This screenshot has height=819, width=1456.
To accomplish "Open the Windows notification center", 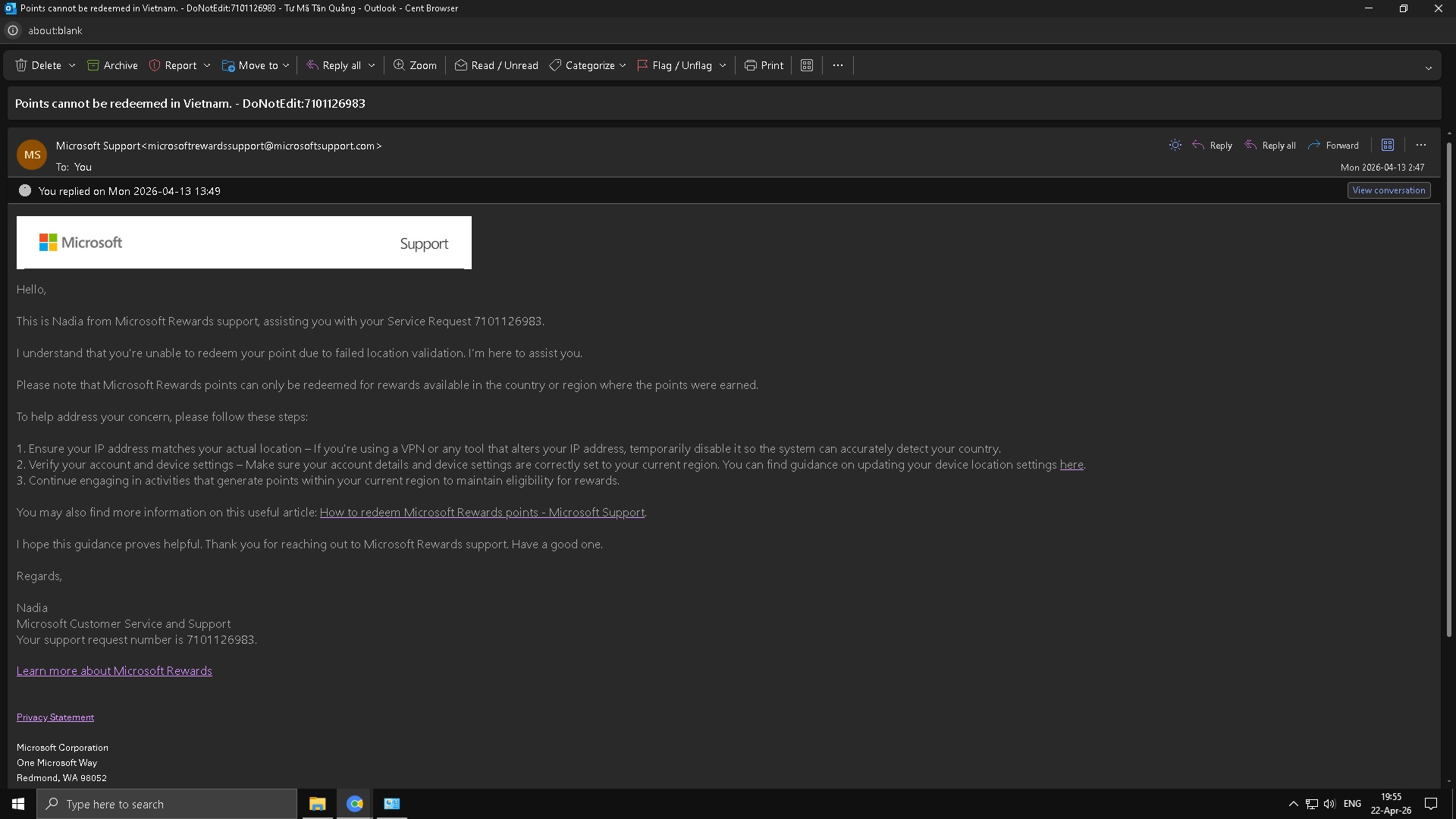I will pos(1432,804).
